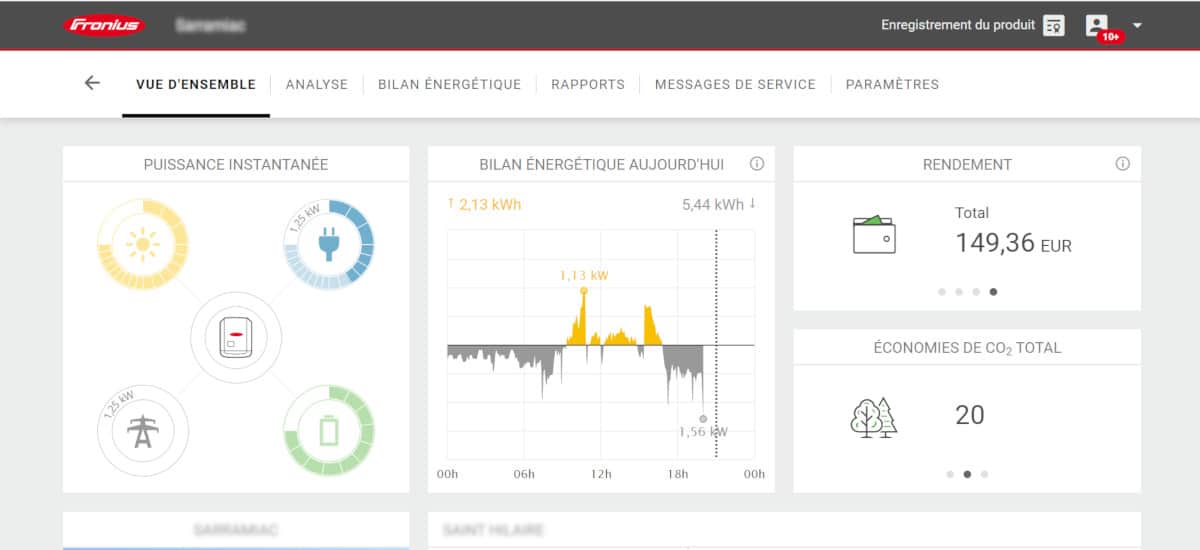Open the product registration icon
Viewport: 1200px width, 550px height.
coord(1053,26)
